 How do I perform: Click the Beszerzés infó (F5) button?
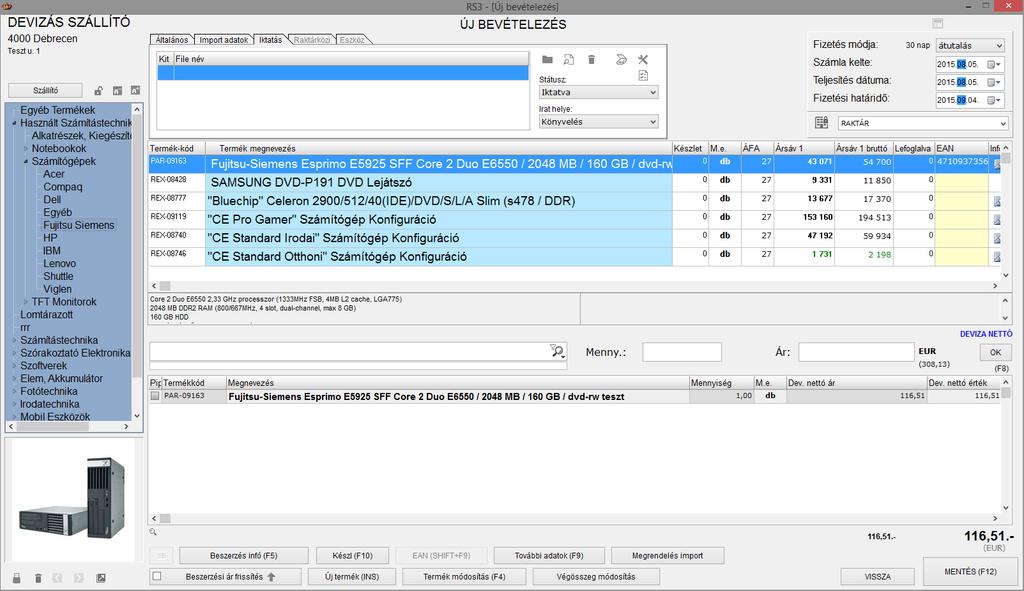[x=244, y=556]
